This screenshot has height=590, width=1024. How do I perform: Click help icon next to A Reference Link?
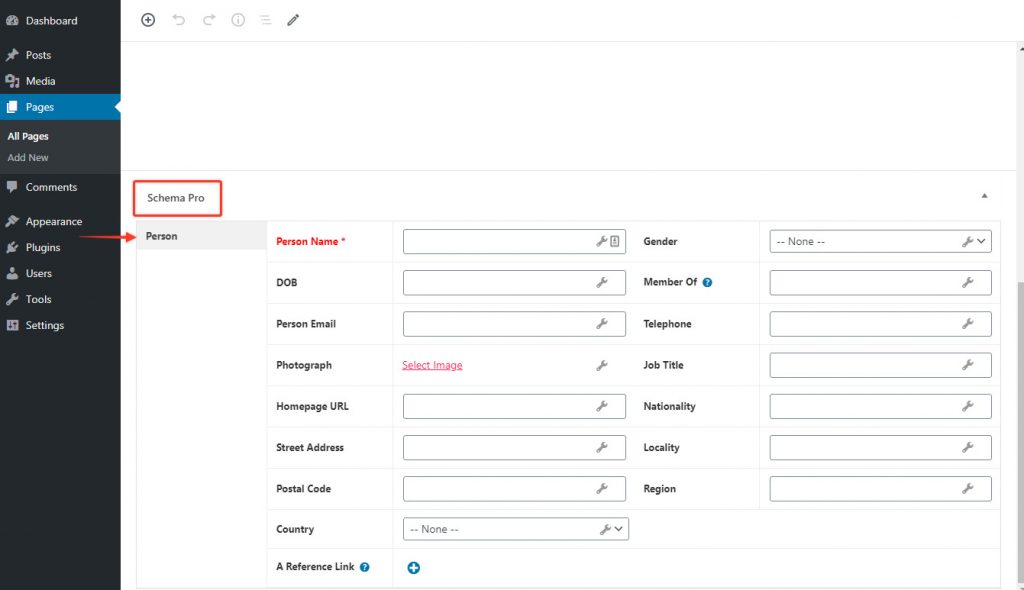coord(365,567)
